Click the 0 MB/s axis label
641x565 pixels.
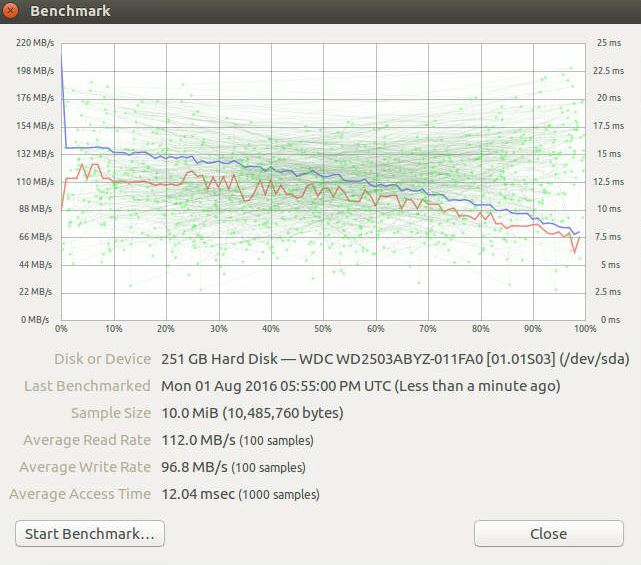tap(35, 320)
